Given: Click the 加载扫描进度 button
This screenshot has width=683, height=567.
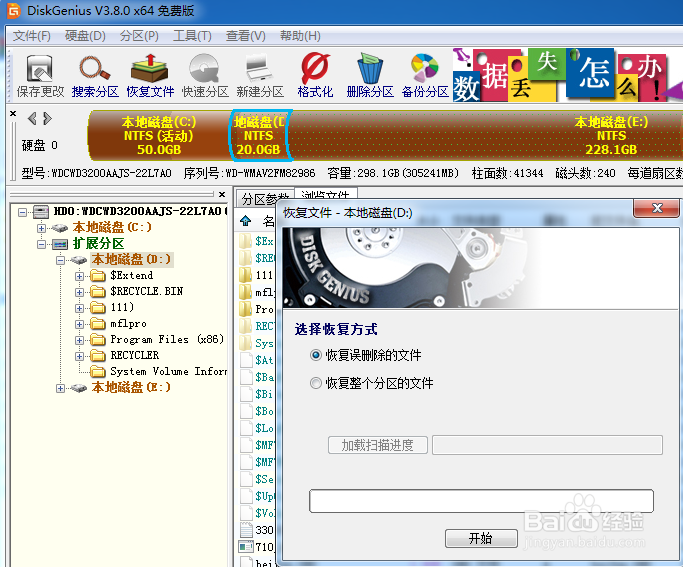Looking at the screenshot, I should 378,445.
